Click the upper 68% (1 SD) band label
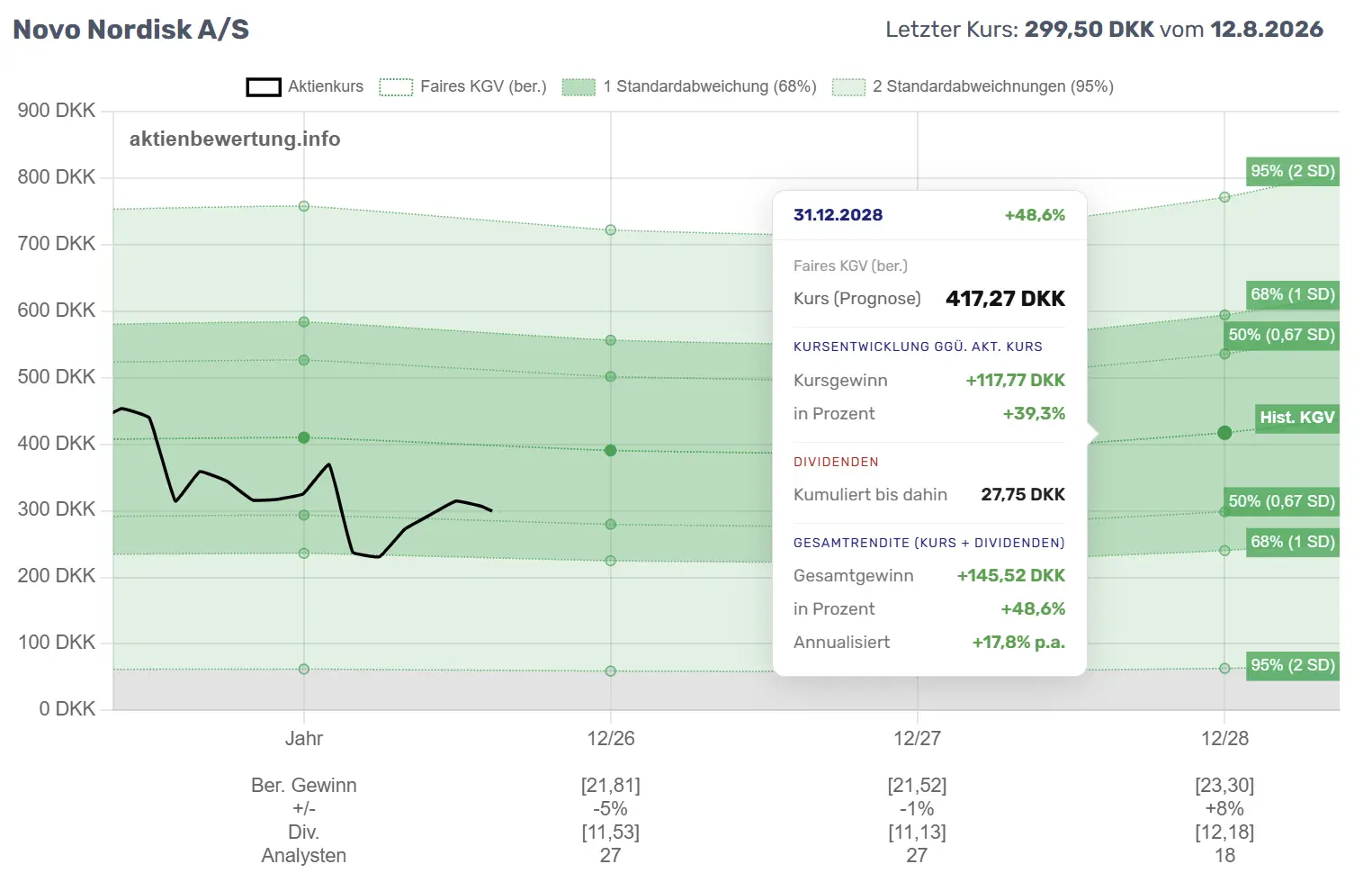 click(x=1293, y=294)
